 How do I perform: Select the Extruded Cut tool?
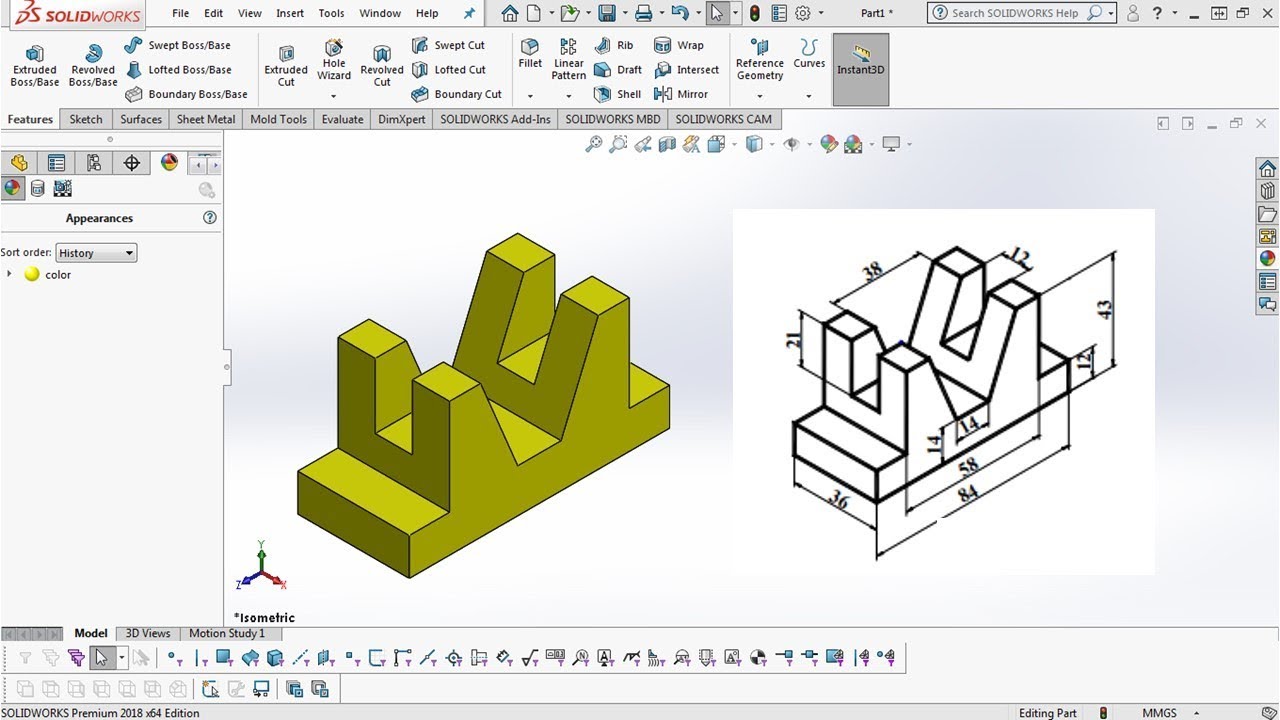(x=286, y=65)
